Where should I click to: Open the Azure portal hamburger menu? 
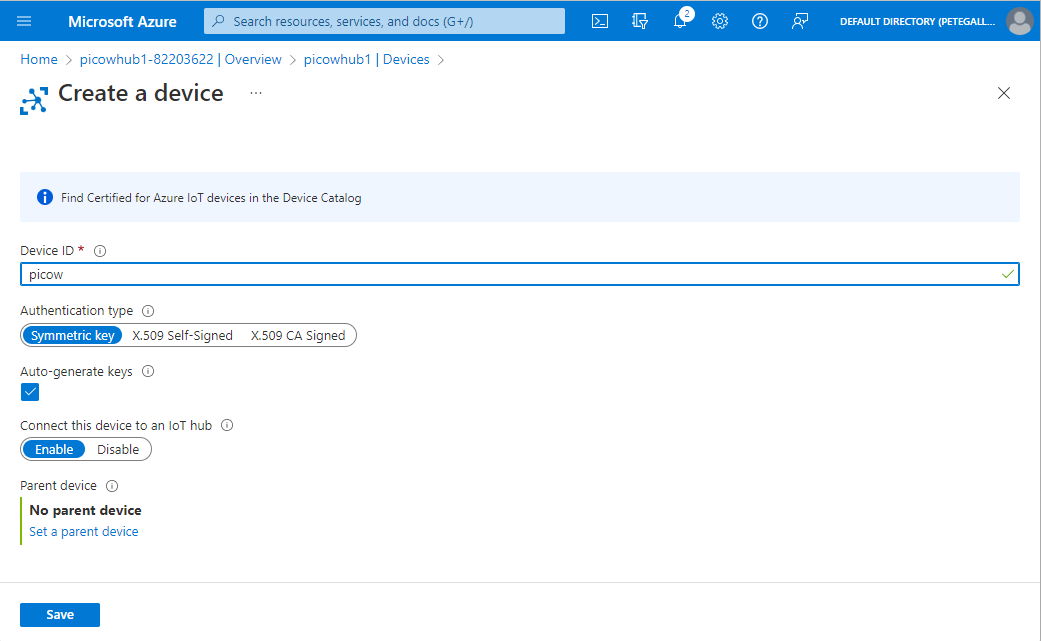[x=24, y=21]
